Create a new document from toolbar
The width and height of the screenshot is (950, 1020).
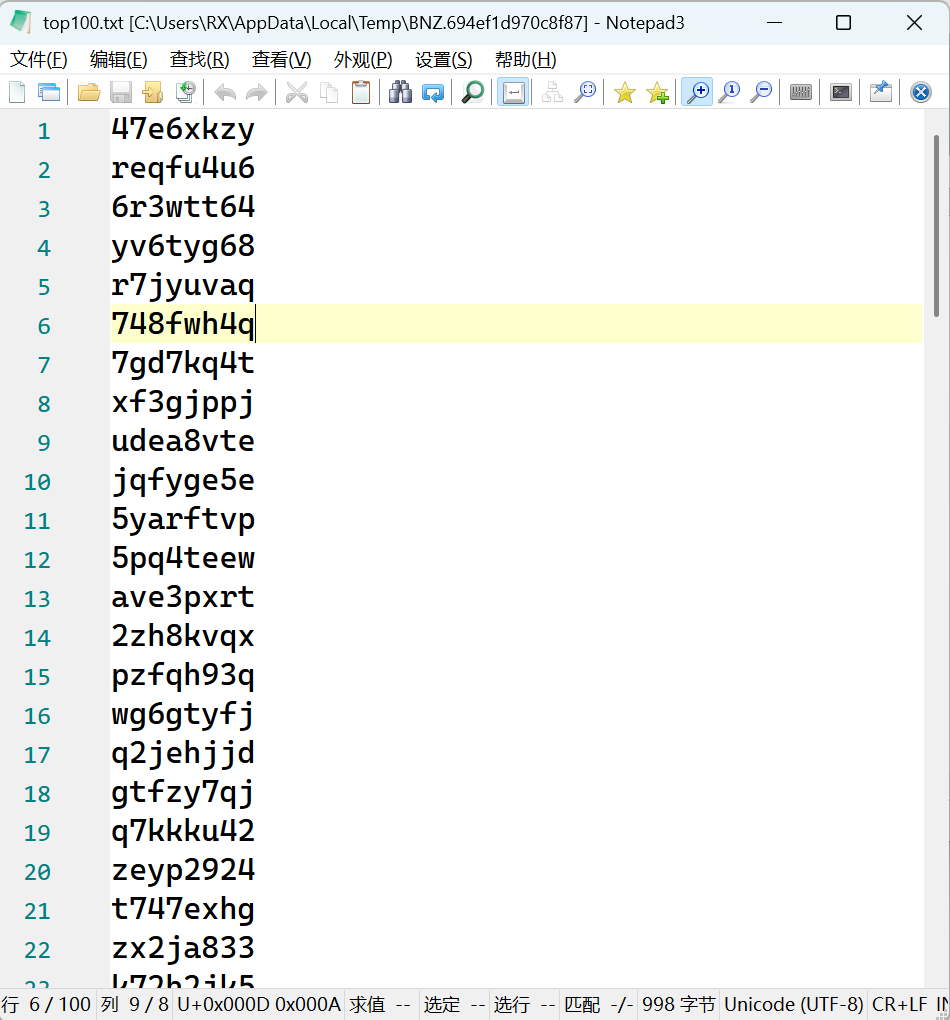[x=17, y=93]
